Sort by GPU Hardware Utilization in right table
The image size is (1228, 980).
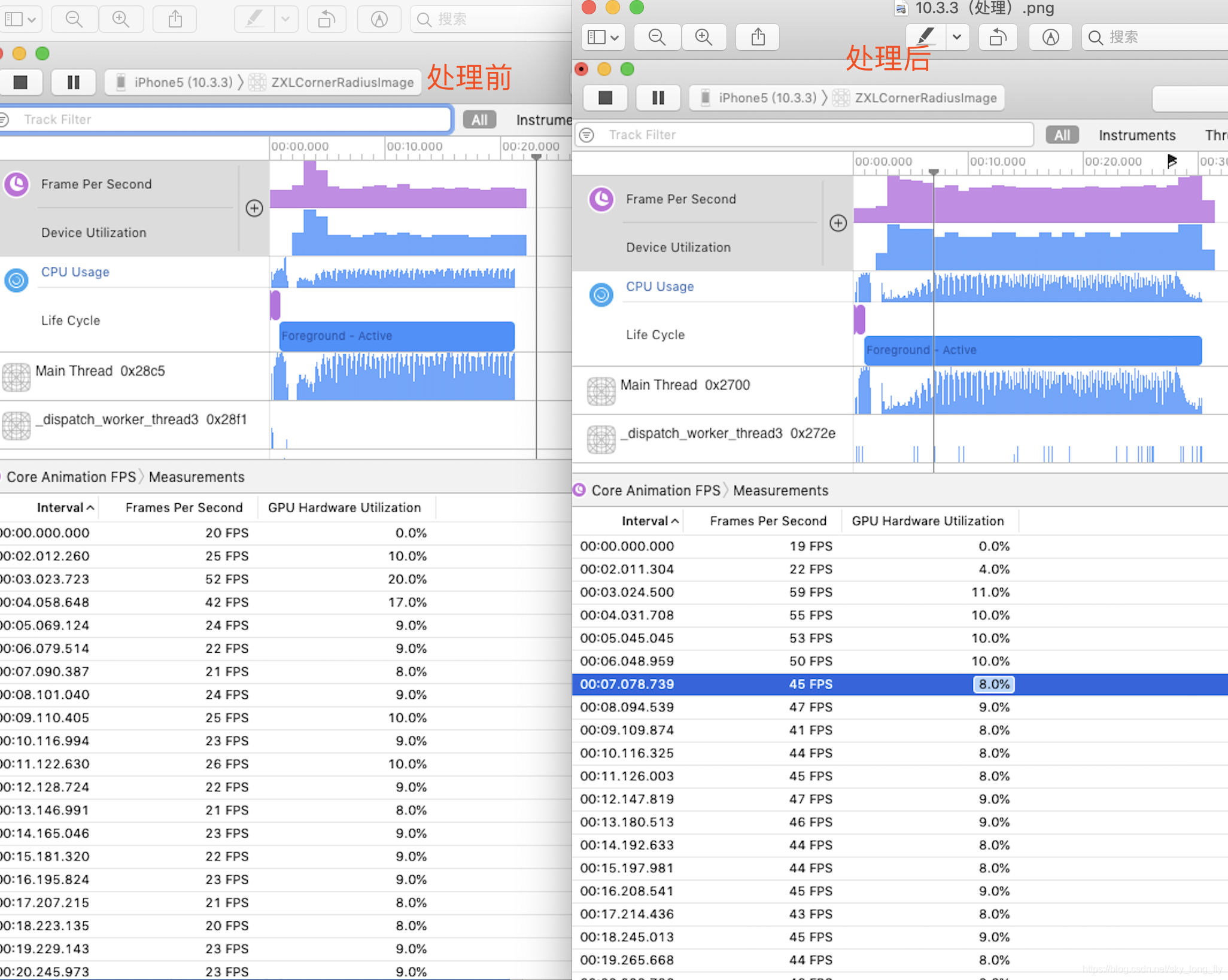(928, 521)
